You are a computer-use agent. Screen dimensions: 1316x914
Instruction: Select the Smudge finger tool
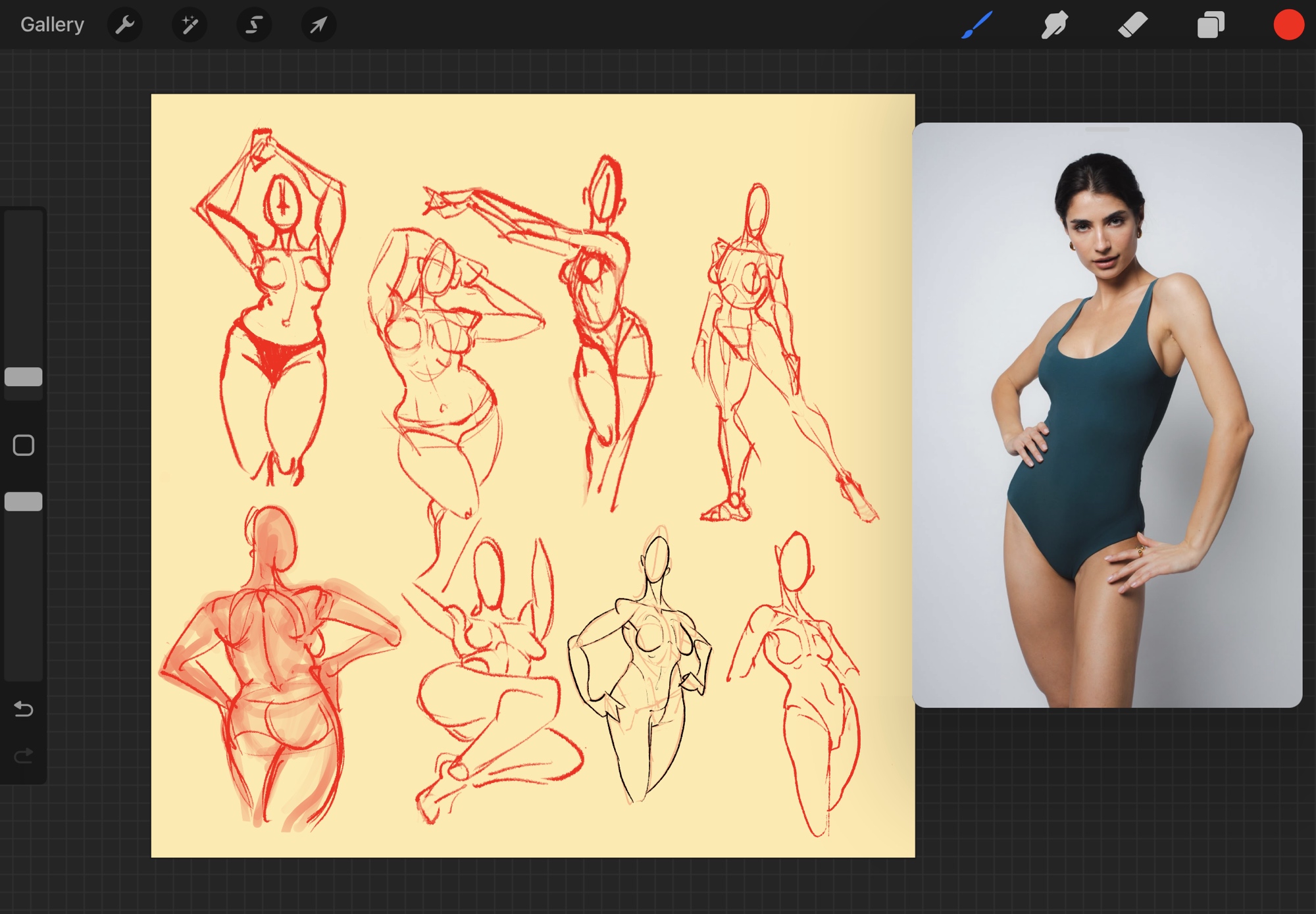pos(1054,25)
